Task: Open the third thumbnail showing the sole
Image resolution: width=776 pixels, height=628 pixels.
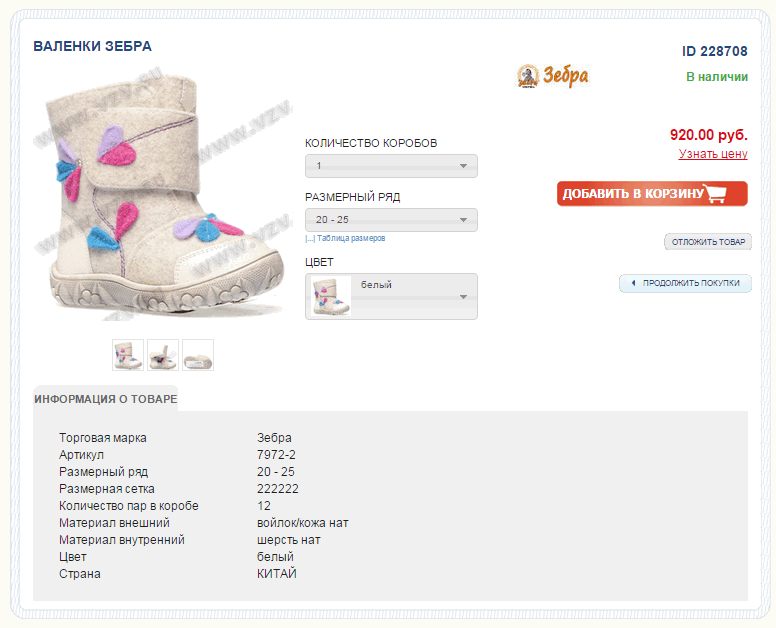Action: pos(198,355)
